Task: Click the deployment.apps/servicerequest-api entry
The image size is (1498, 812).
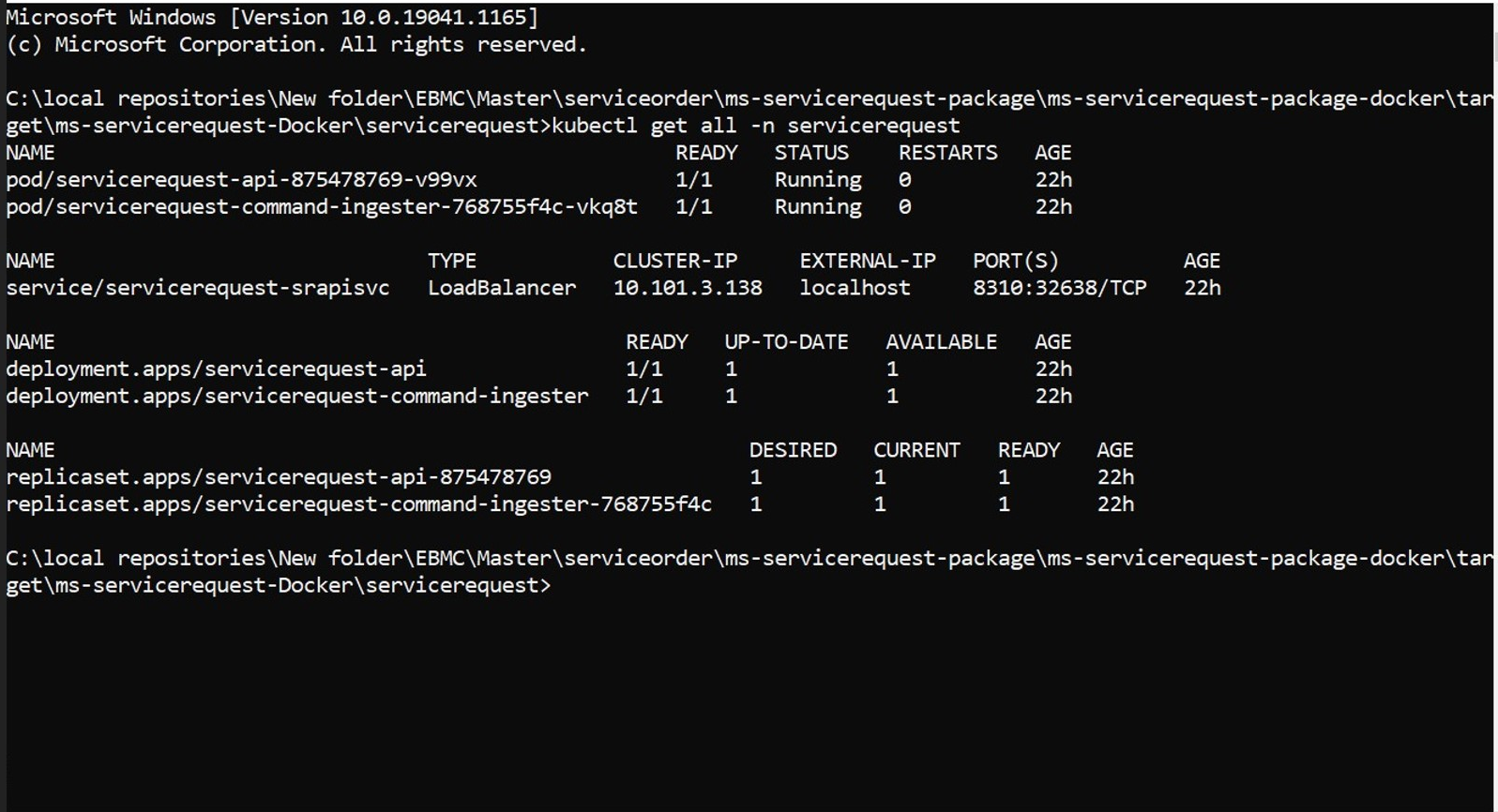Action: [x=216, y=369]
